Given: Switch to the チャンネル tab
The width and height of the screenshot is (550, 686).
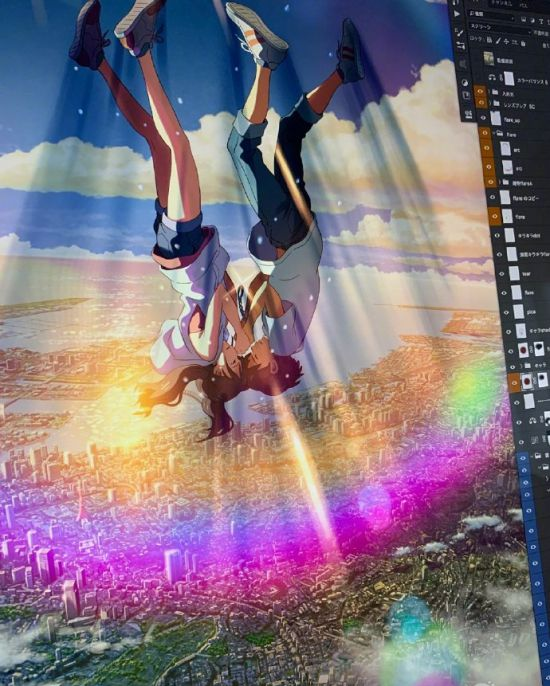Looking at the screenshot, I should (x=501, y=4).
